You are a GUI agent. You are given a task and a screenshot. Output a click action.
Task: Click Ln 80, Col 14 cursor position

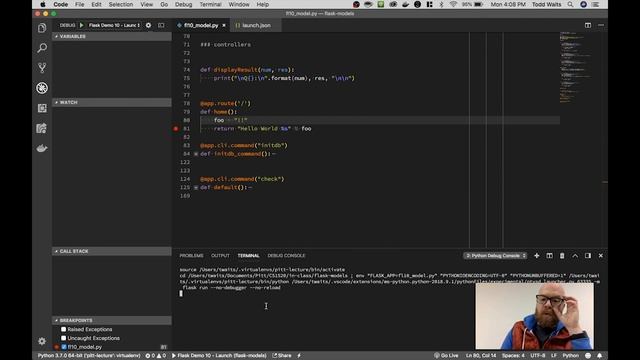point(481,356)
